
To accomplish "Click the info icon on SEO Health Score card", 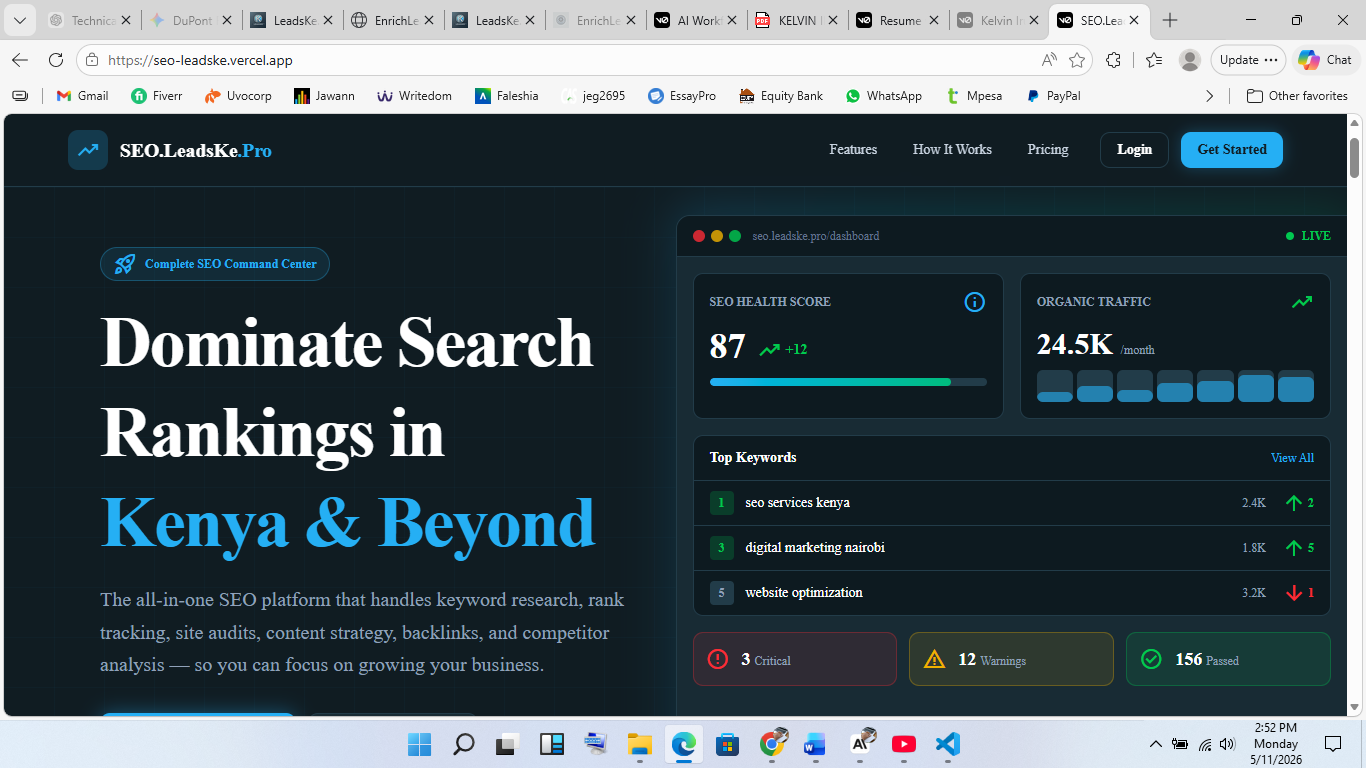I will [x=975, y=302].
